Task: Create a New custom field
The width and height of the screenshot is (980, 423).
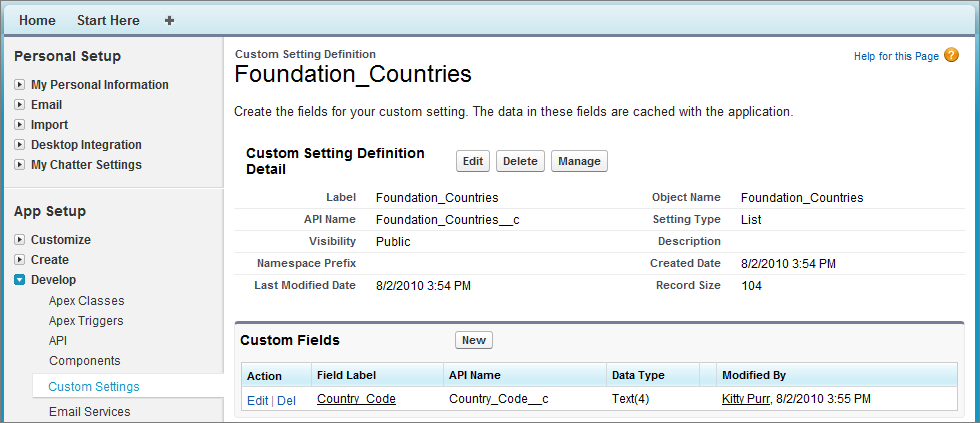Action: click(473, 340)
